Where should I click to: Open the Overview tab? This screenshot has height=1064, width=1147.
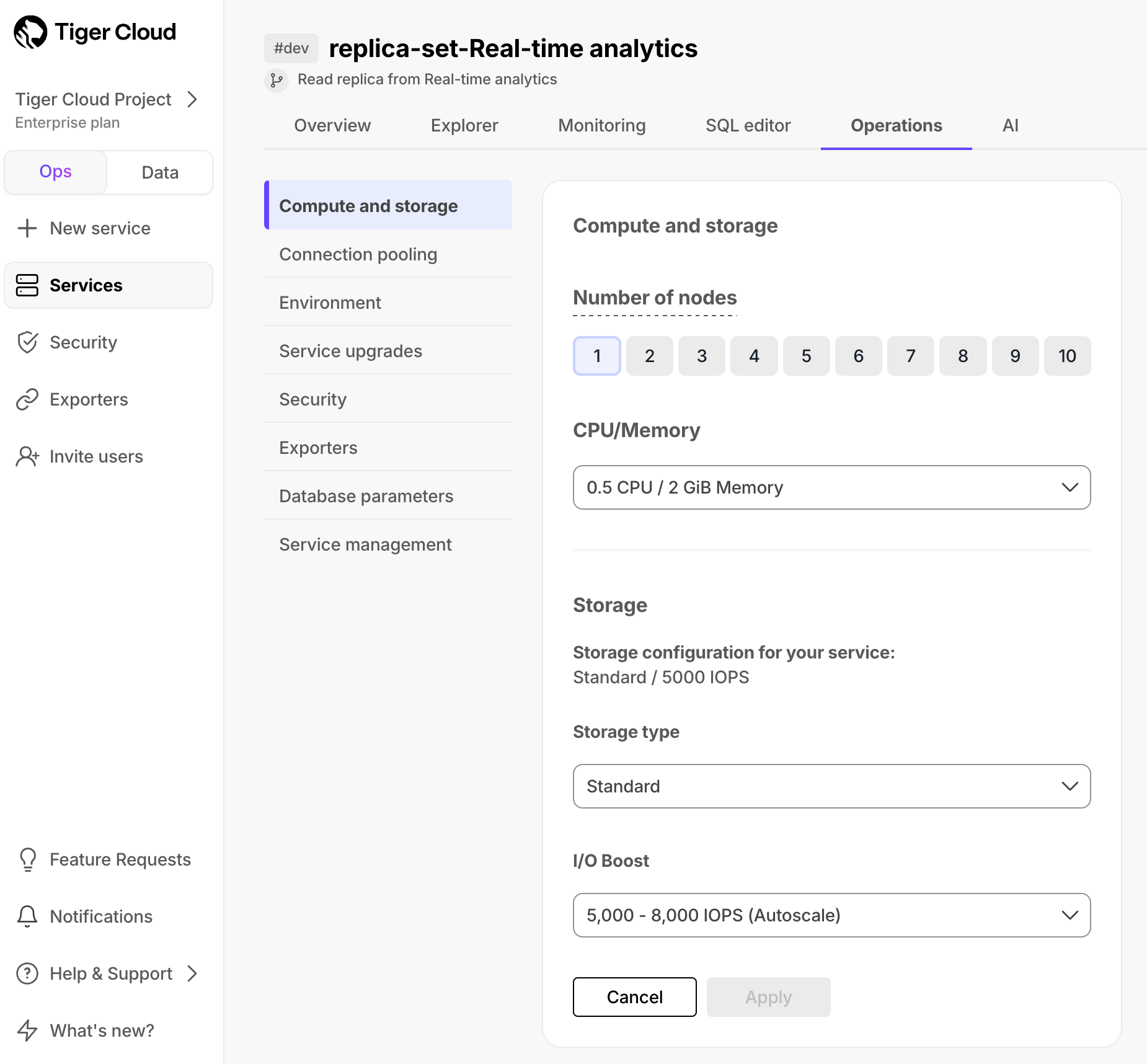point(332,125)
